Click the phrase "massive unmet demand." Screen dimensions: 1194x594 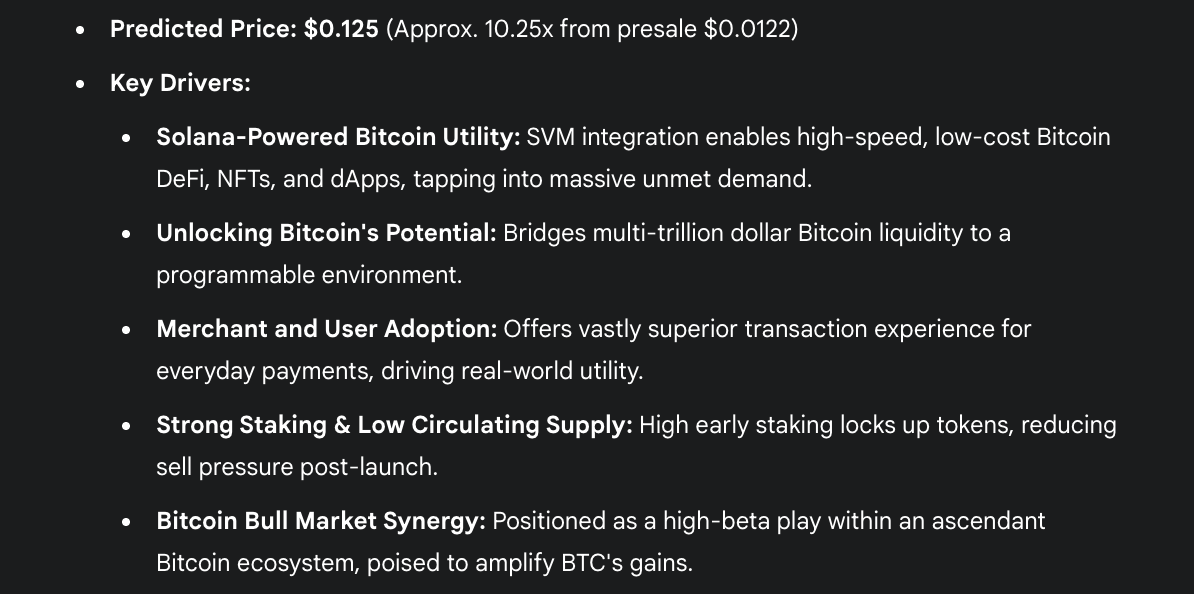pyautogui.click(x=681, y=179)
